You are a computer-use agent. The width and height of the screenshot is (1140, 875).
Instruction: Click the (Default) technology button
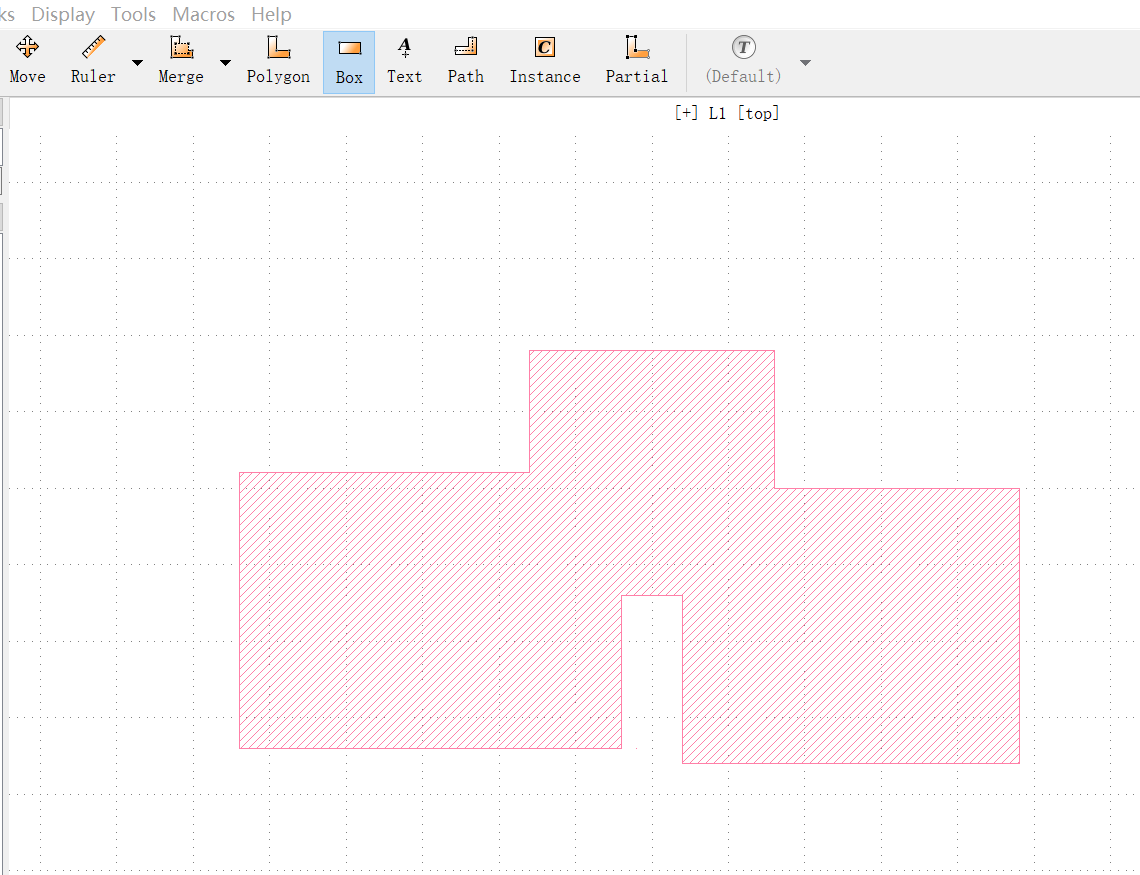pos(743,62)
